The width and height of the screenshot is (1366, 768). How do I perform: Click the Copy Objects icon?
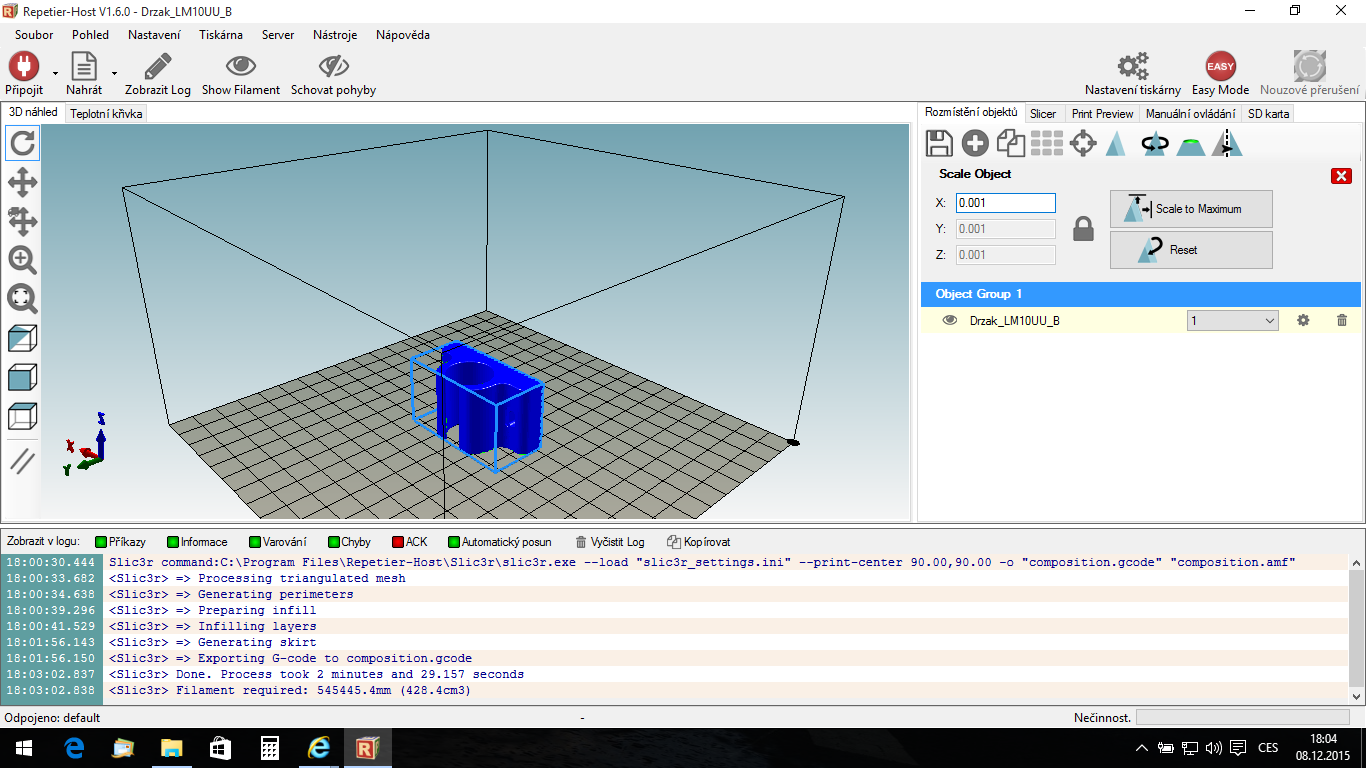(1011, 144)
